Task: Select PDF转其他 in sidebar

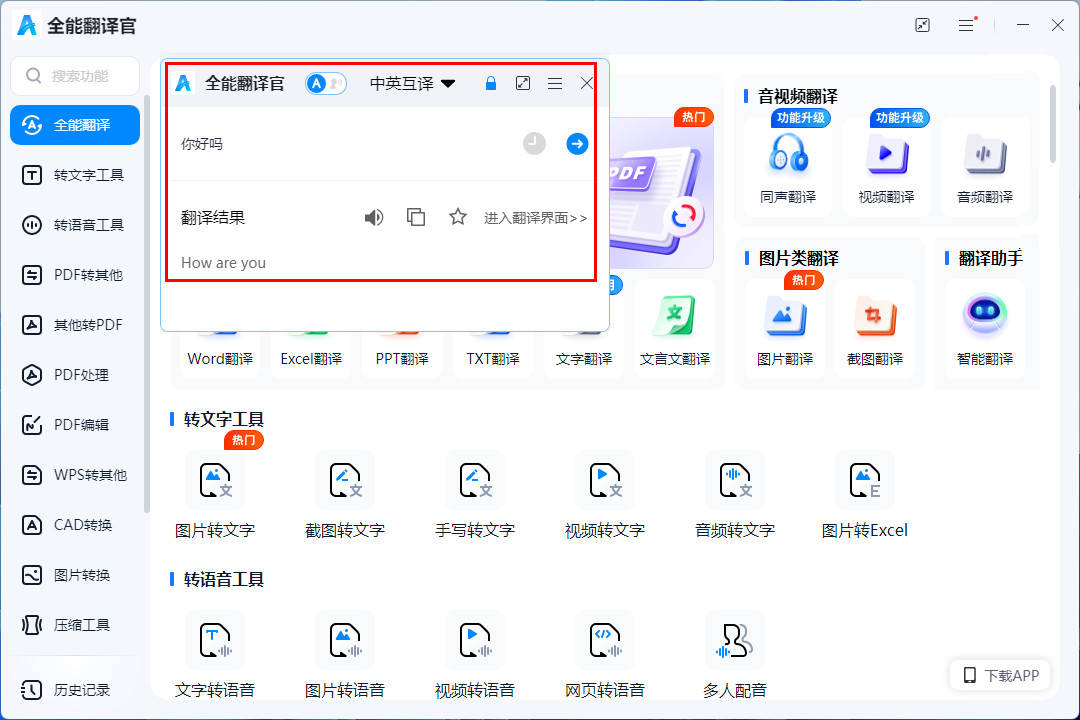Action: (75, 275)
